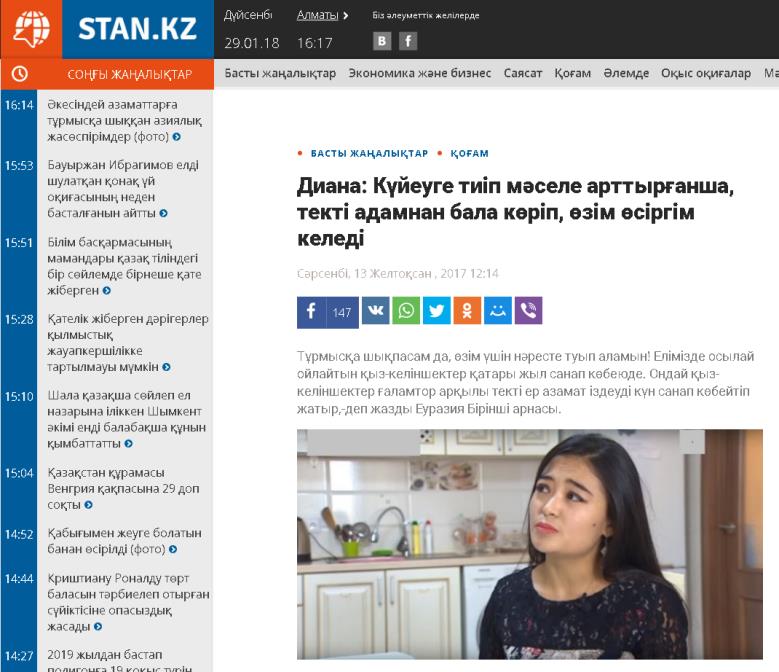
Task: Open the БАСТЫ ЖАҢАЛЫҚТАР category link above headline
Action: pos(369,153)
